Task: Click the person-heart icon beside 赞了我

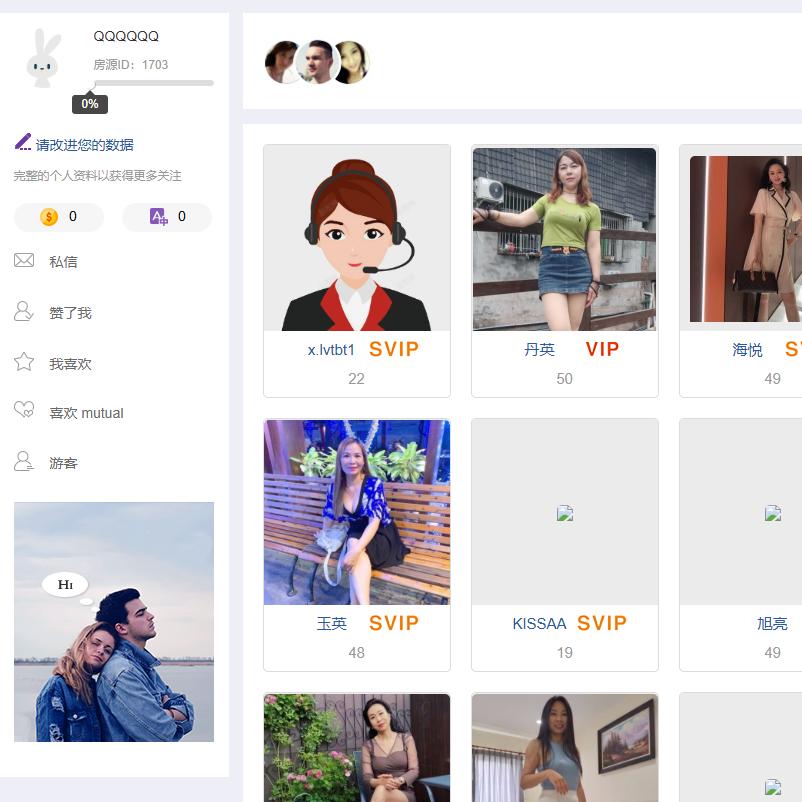Action: coord(24,311)
